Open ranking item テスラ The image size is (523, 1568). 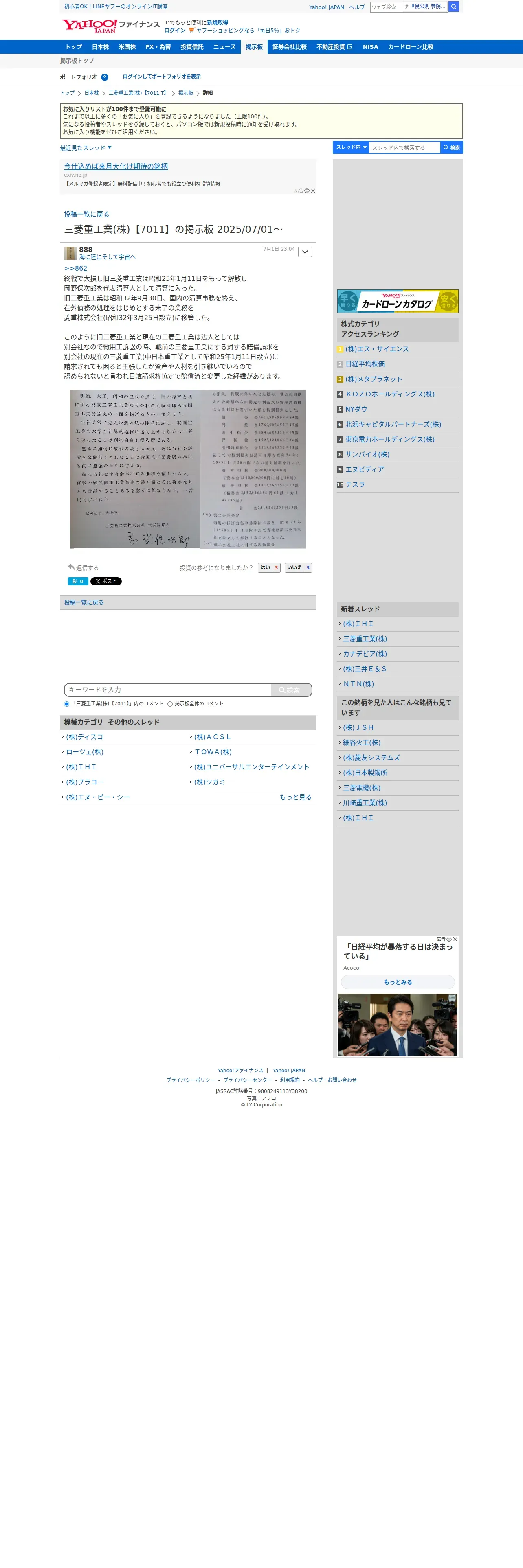coord(355,484)
